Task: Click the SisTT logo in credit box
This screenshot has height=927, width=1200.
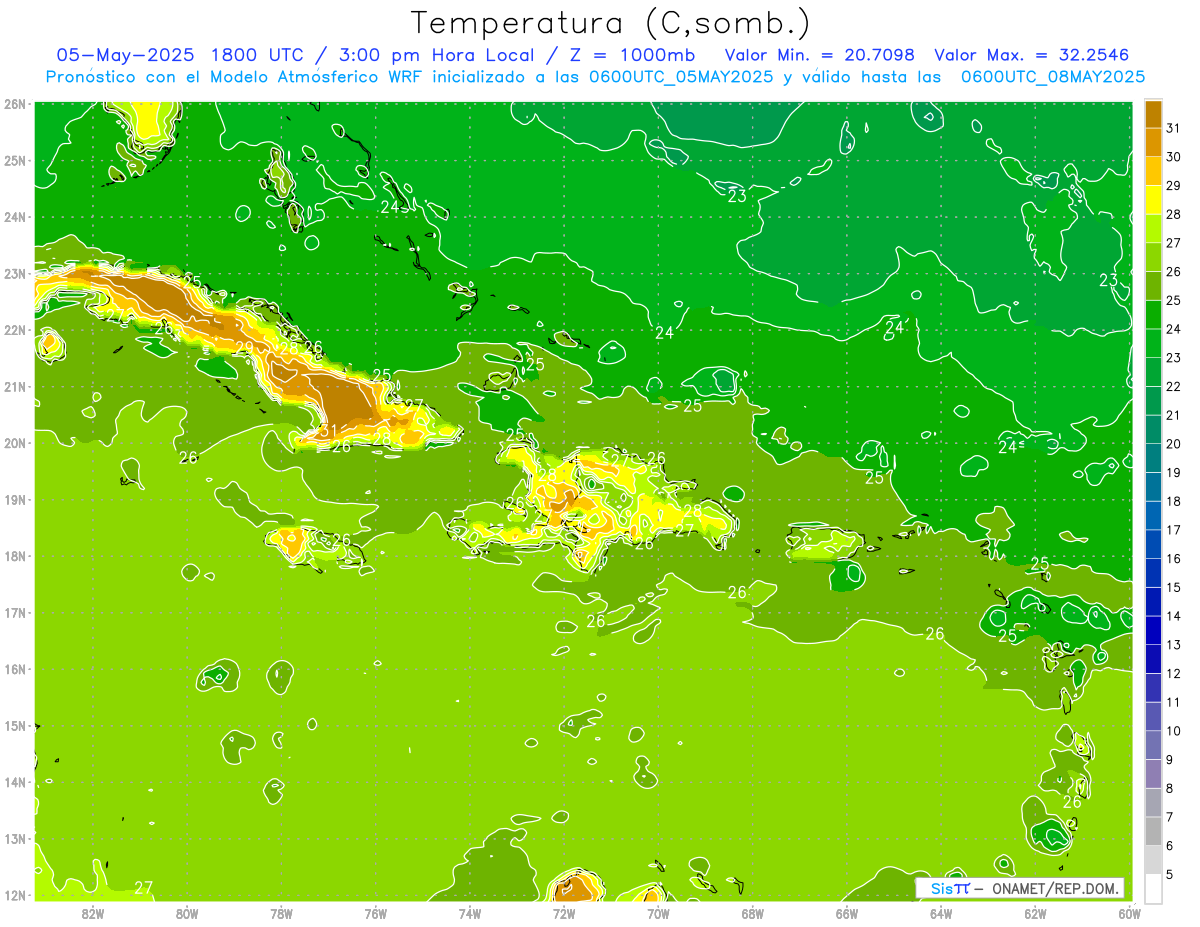Action: tap(949, 888)
